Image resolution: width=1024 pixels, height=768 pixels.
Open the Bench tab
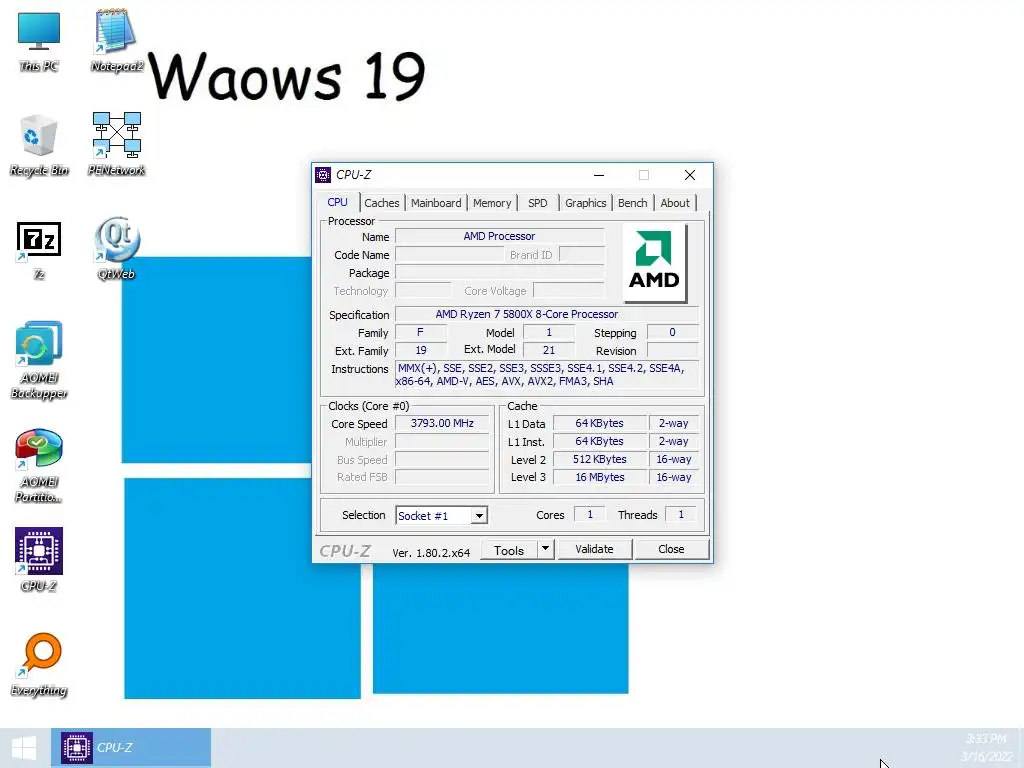[x=632, y=203]
